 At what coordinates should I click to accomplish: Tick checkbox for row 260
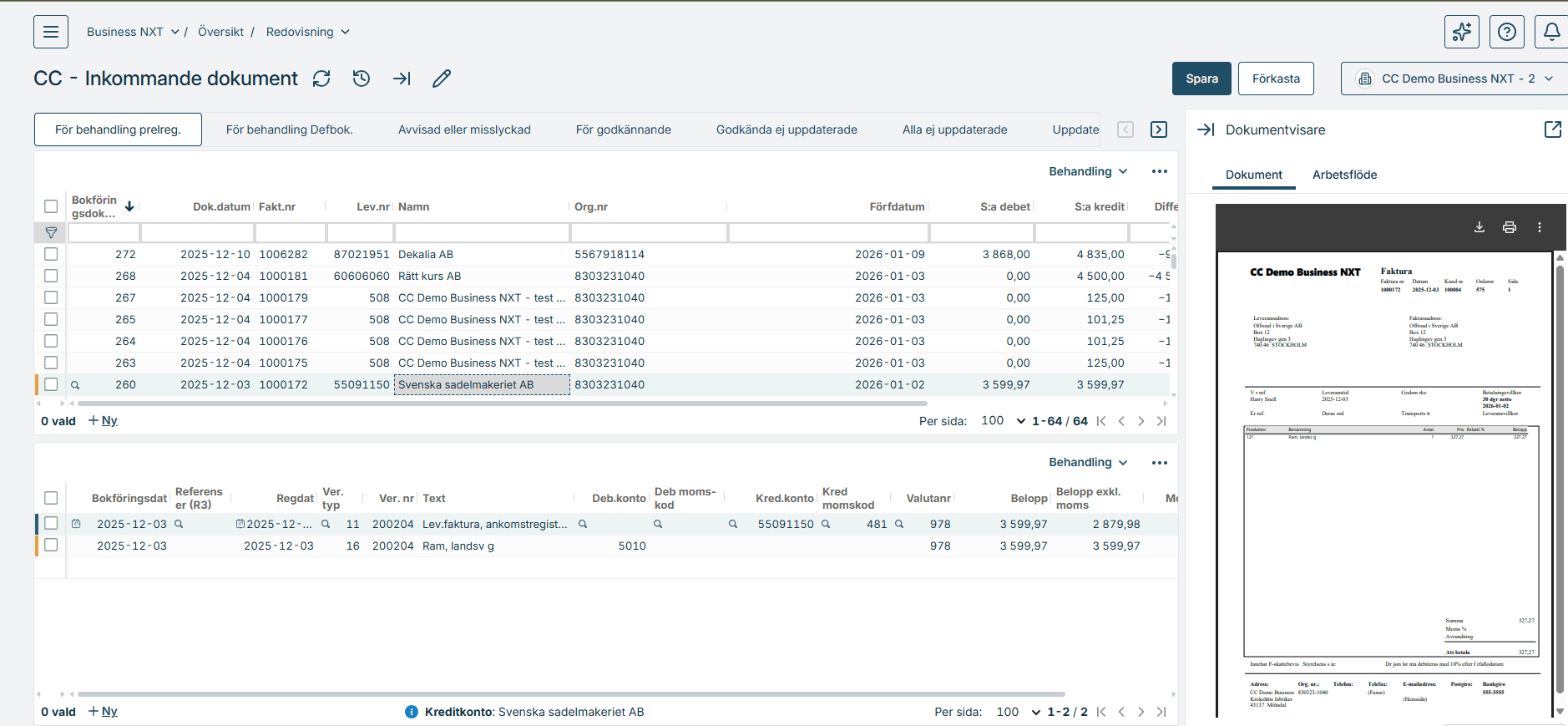(x=51, y=384)
